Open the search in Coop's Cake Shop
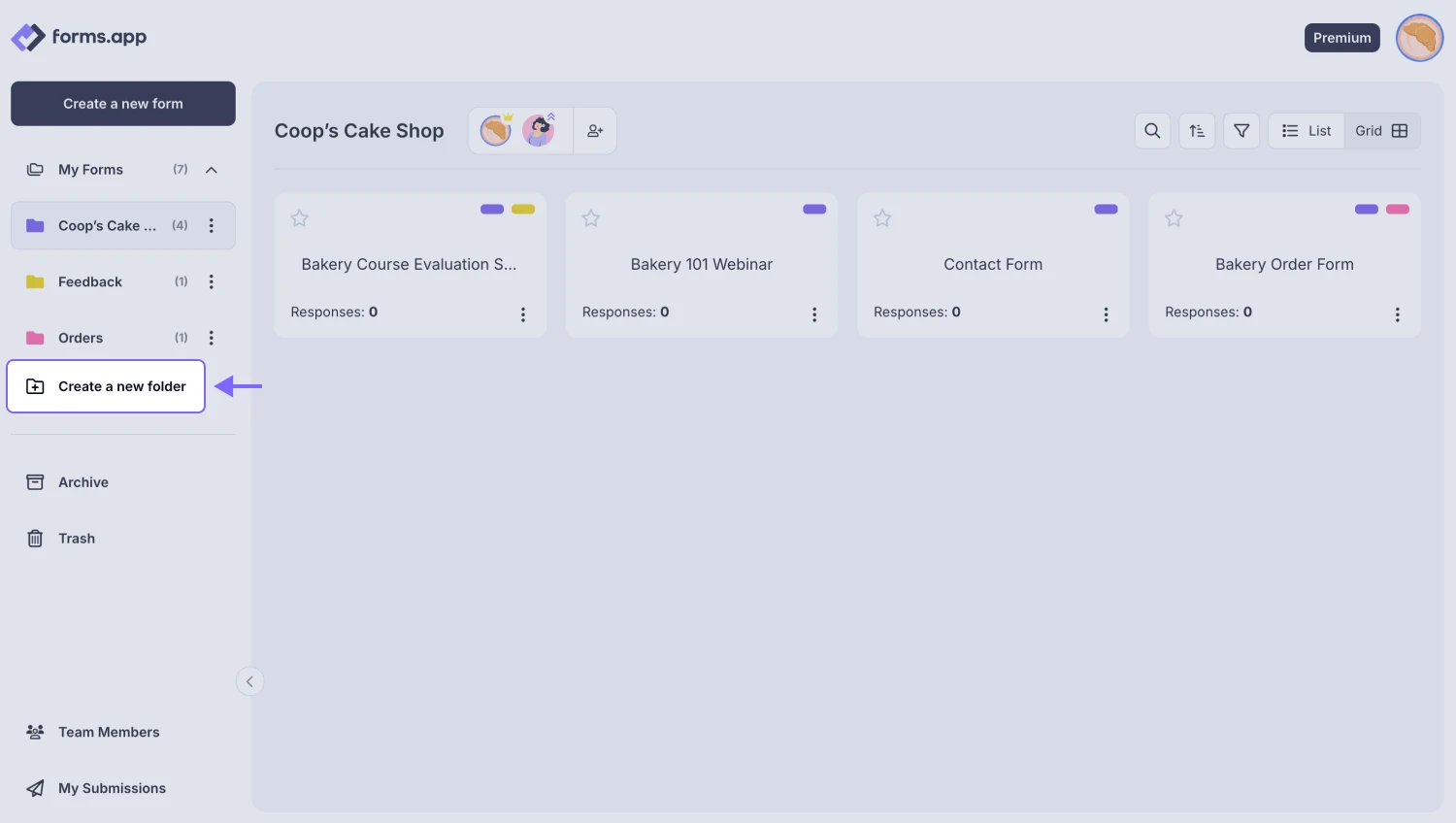 1151,130
